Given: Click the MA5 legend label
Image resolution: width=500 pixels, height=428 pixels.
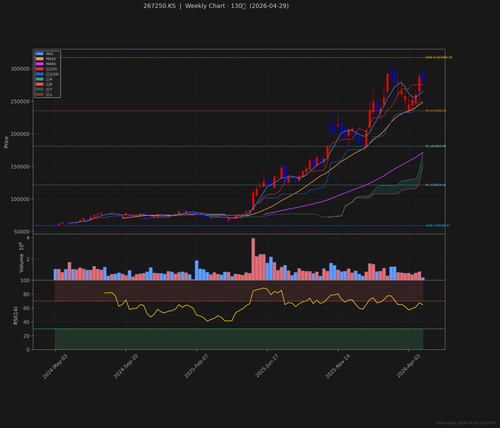Looking at the screenshot, I should tap(49, 54).
